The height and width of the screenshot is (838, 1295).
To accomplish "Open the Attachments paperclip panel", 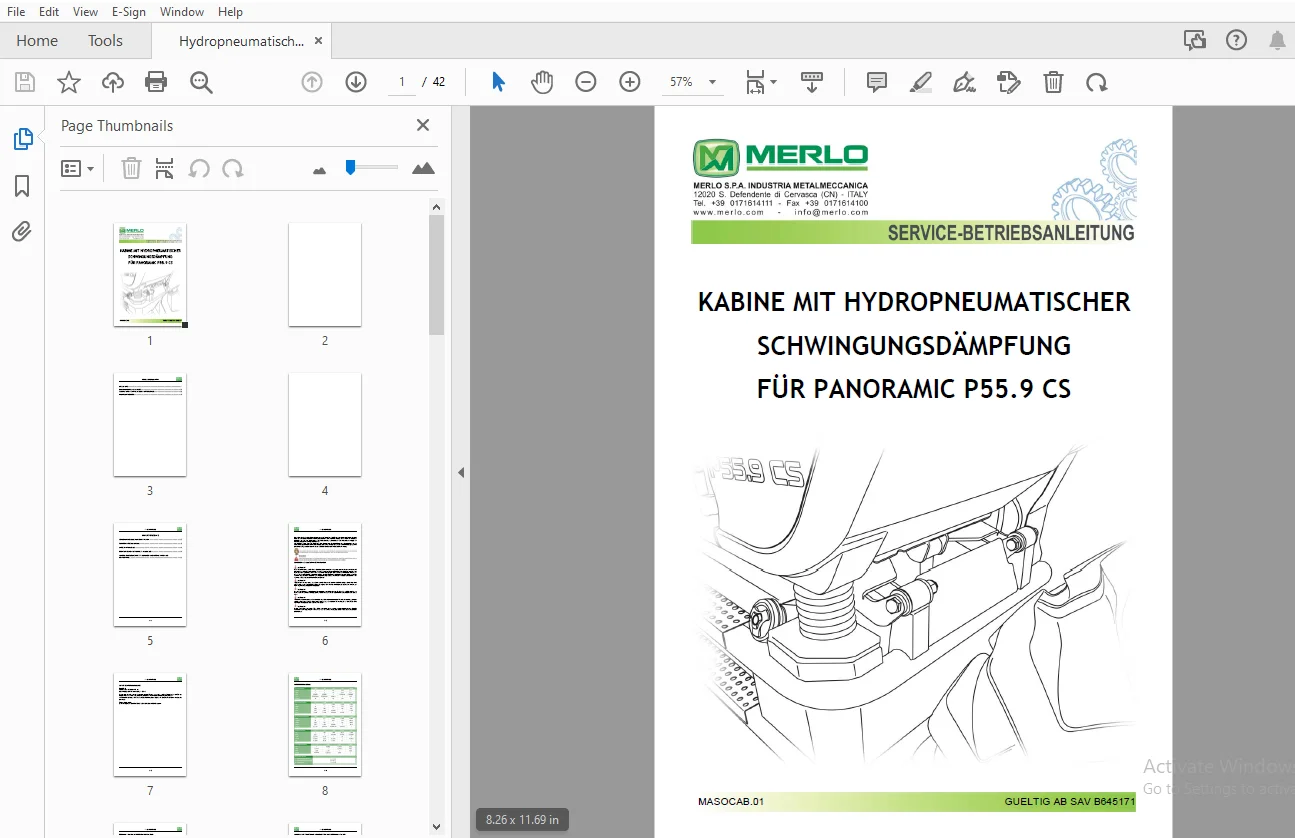I will [x=22, y=232].
